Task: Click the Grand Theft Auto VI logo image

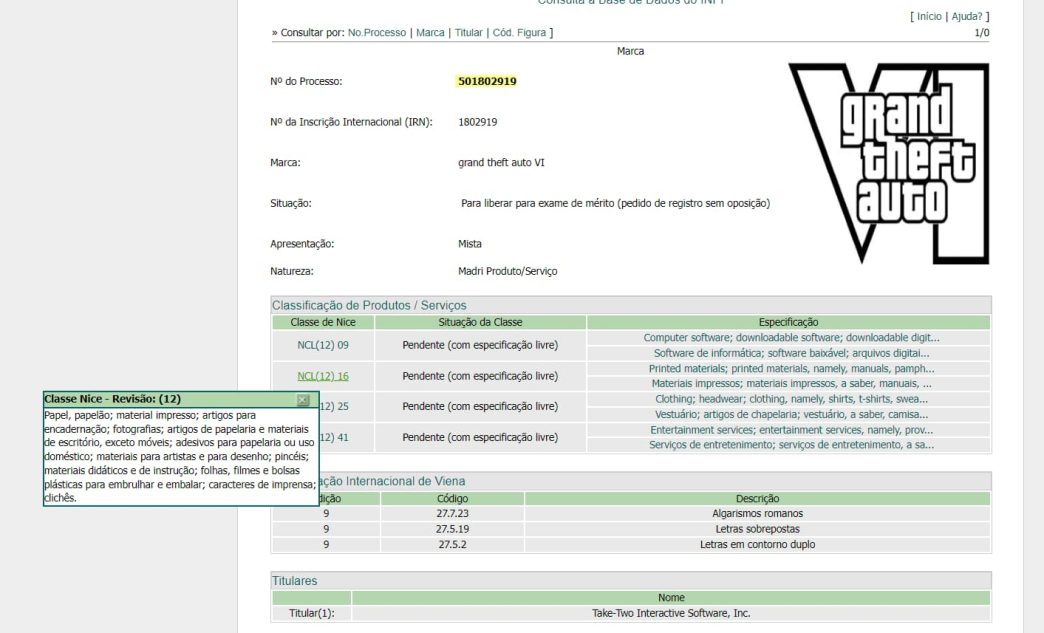Action: pos(890,163)
